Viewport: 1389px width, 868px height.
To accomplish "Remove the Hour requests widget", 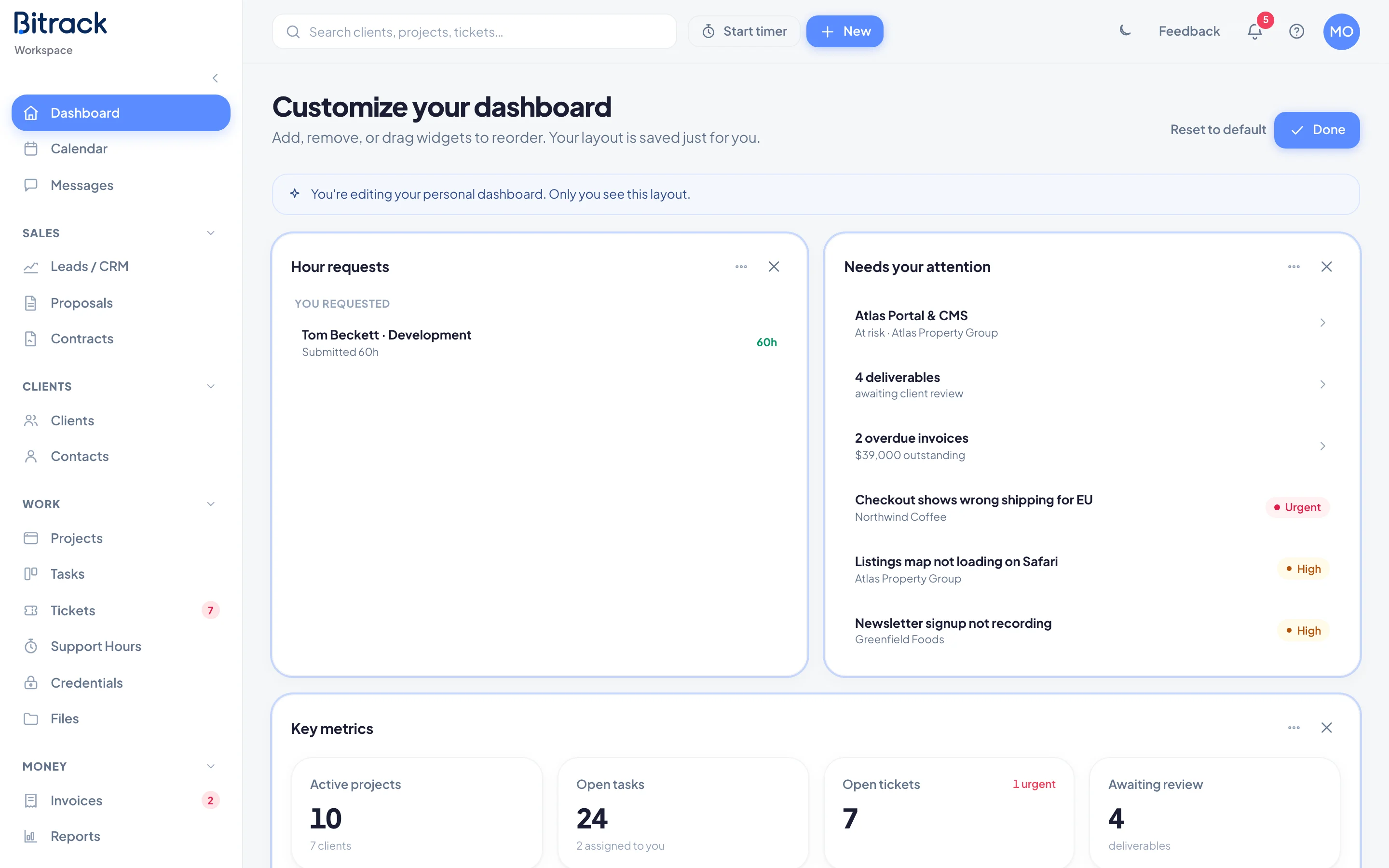I will [x=774, y=266].
